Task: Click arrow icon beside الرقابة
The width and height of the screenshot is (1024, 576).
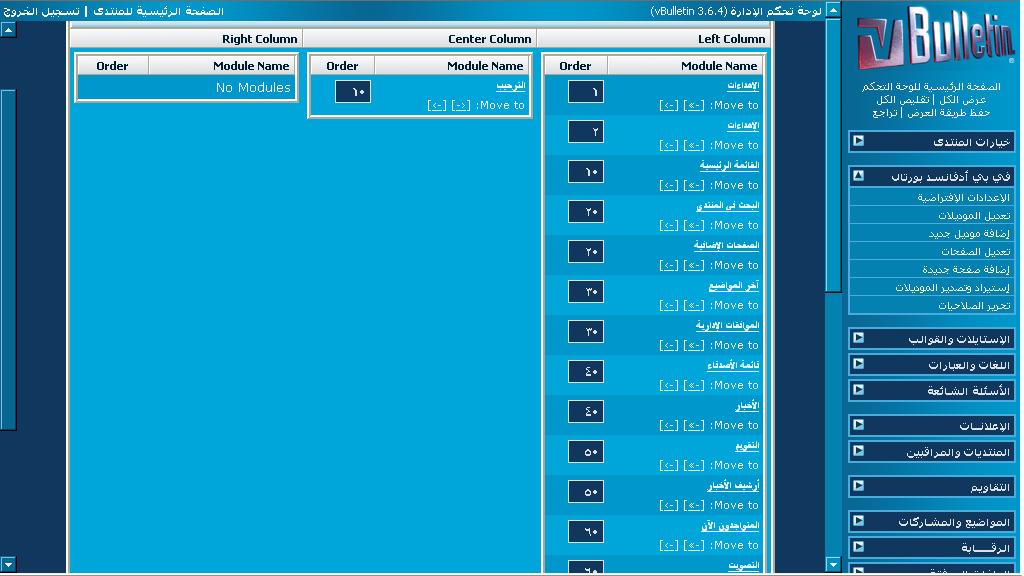Action: 858,548
